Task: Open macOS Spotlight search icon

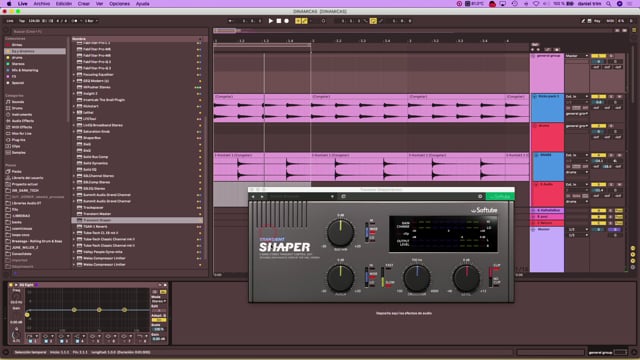Action: (609, 4)
